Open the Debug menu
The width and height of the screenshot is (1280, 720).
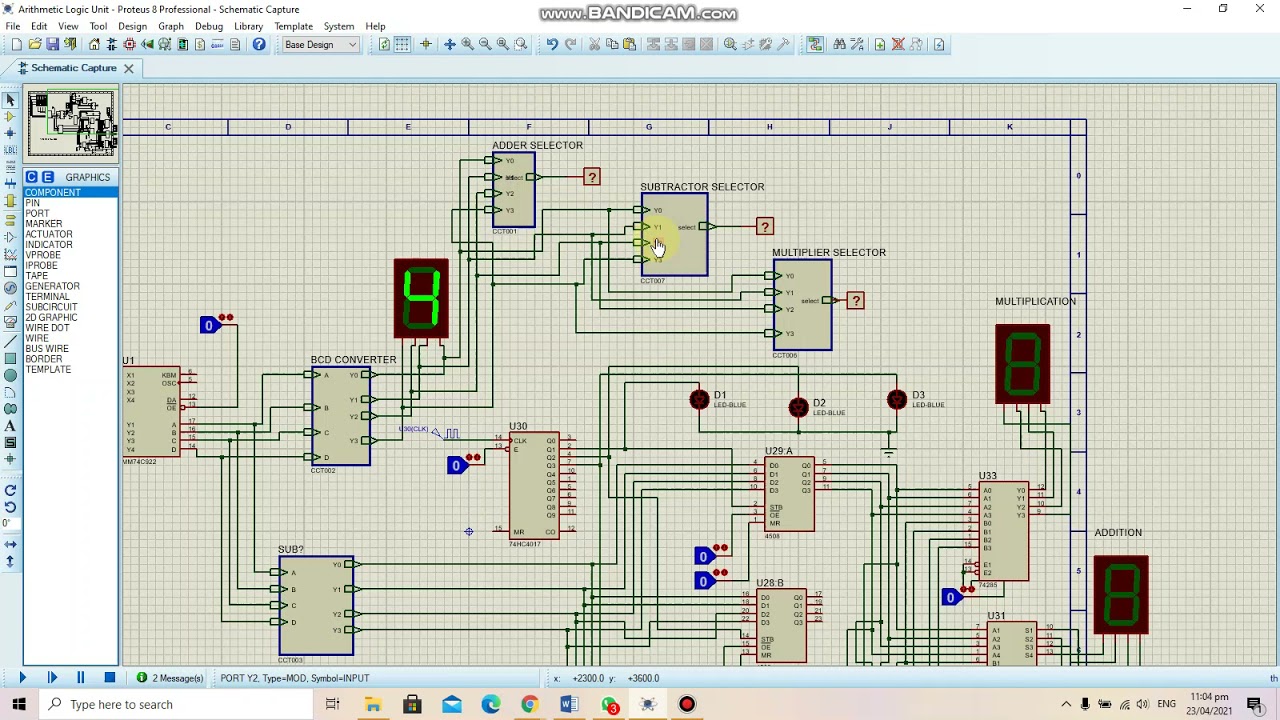click(x=209, y=26)
